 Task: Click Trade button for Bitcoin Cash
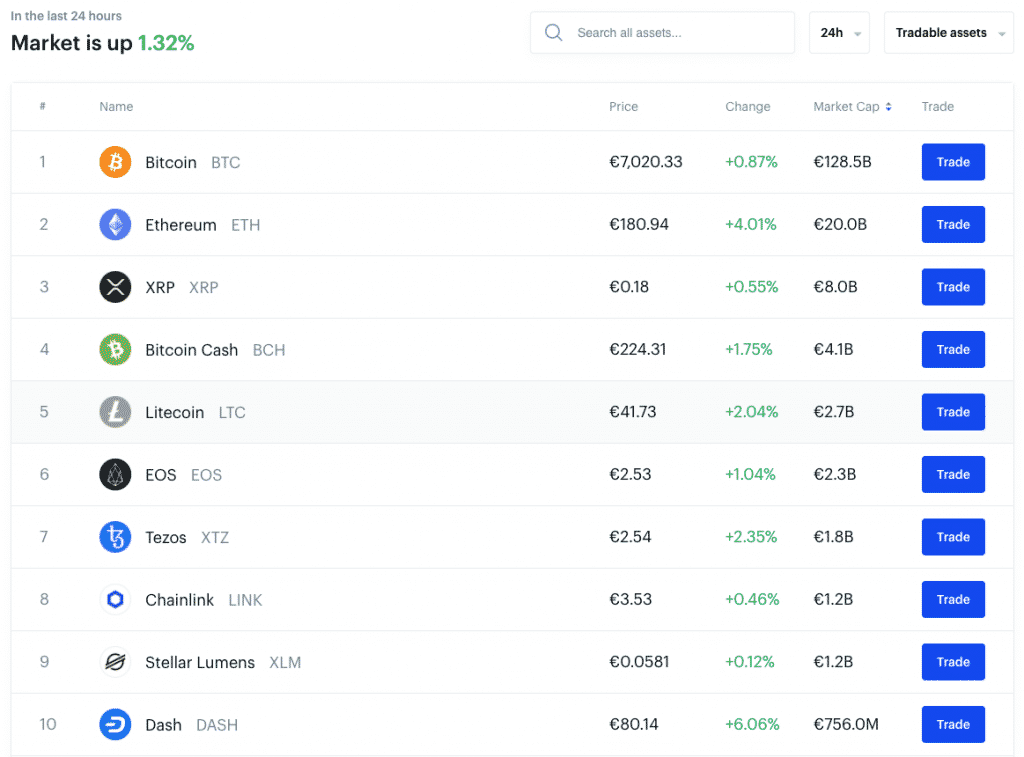(x=953, y=349)
